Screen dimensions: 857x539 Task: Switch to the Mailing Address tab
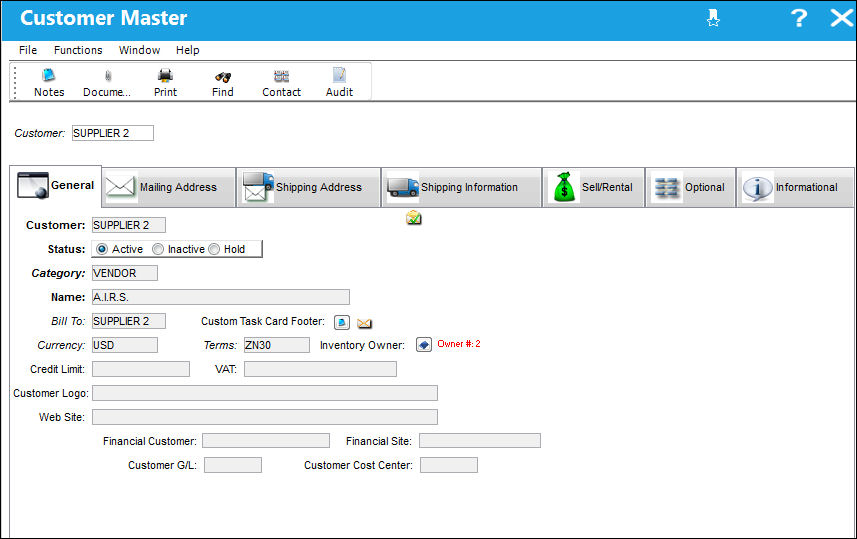169,188
